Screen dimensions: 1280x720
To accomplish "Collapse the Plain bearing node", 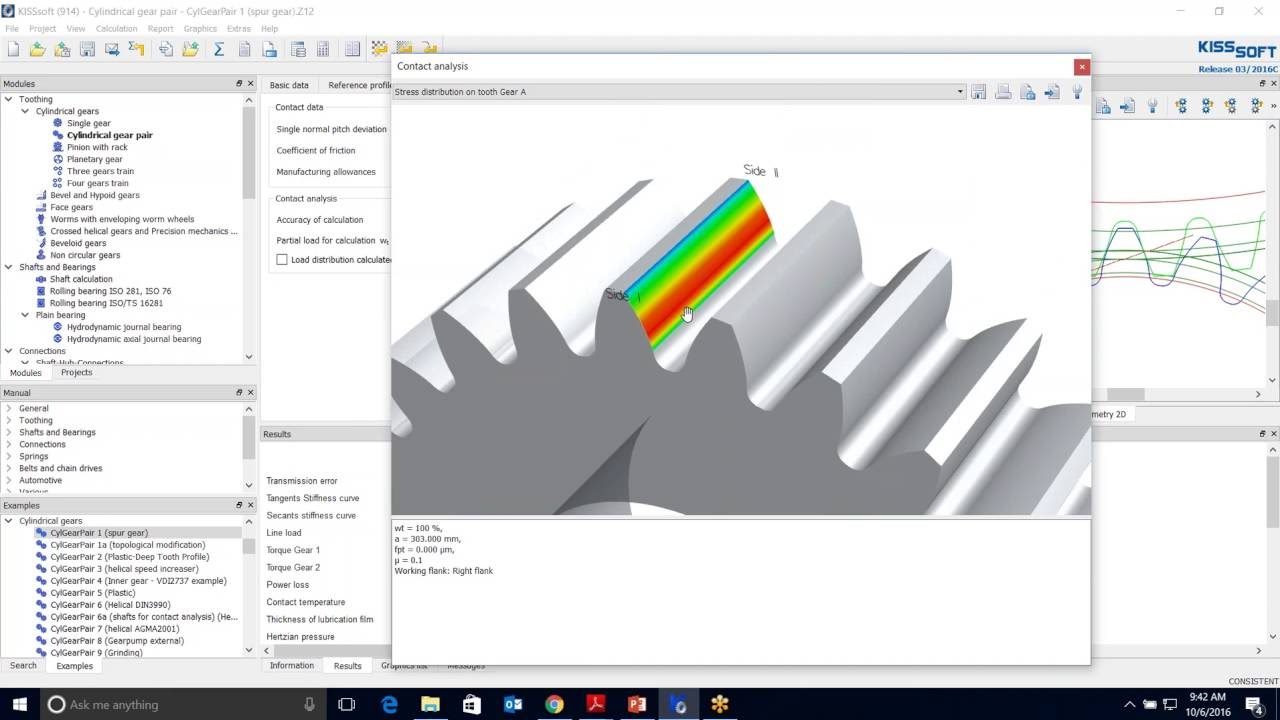I will click(x=26, y=315).
